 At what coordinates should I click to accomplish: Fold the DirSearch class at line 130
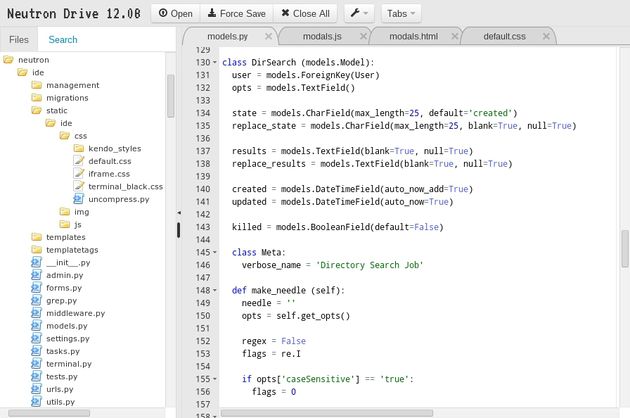coord(215,62)
